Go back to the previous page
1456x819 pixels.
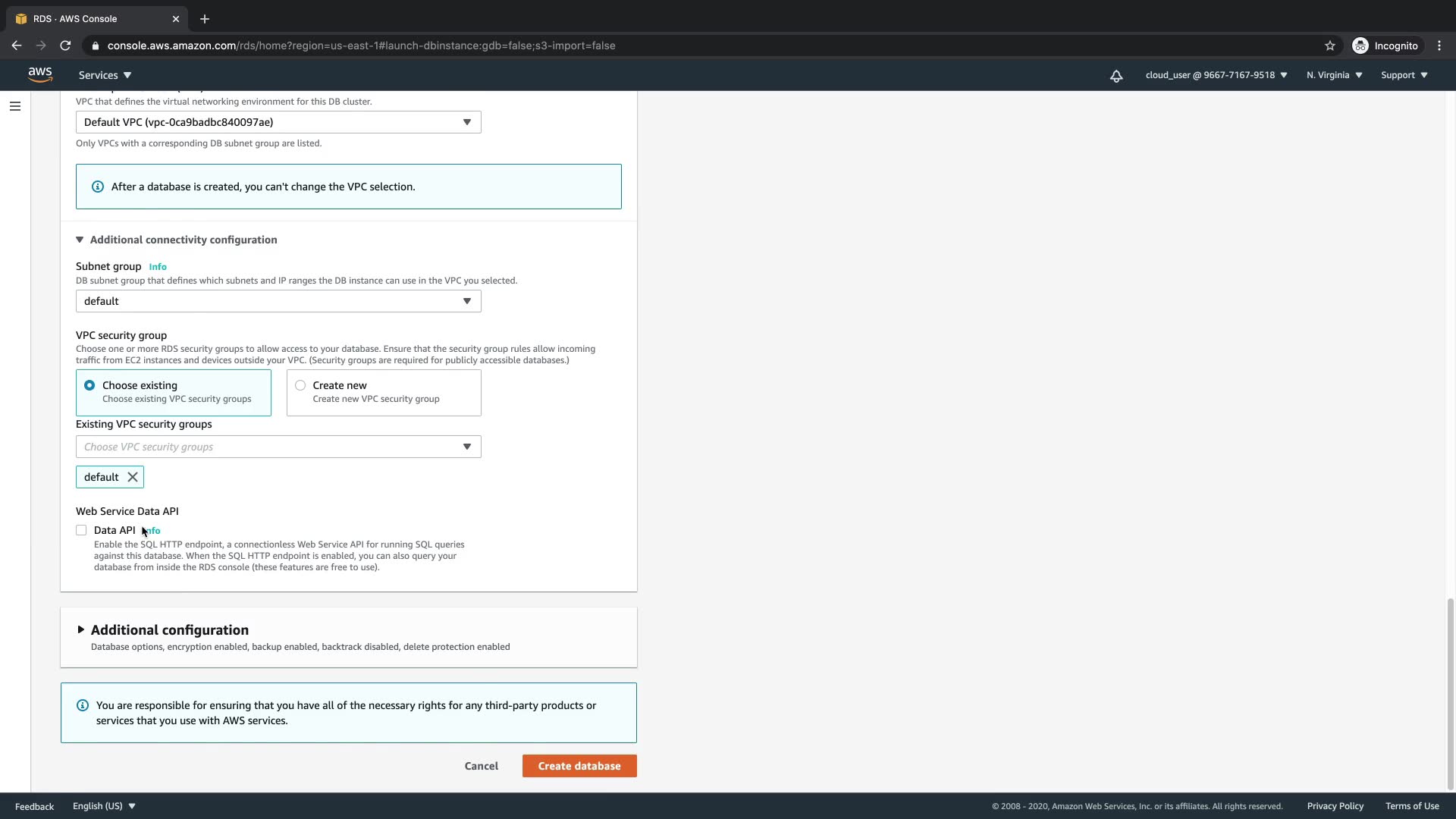[17, 45]
